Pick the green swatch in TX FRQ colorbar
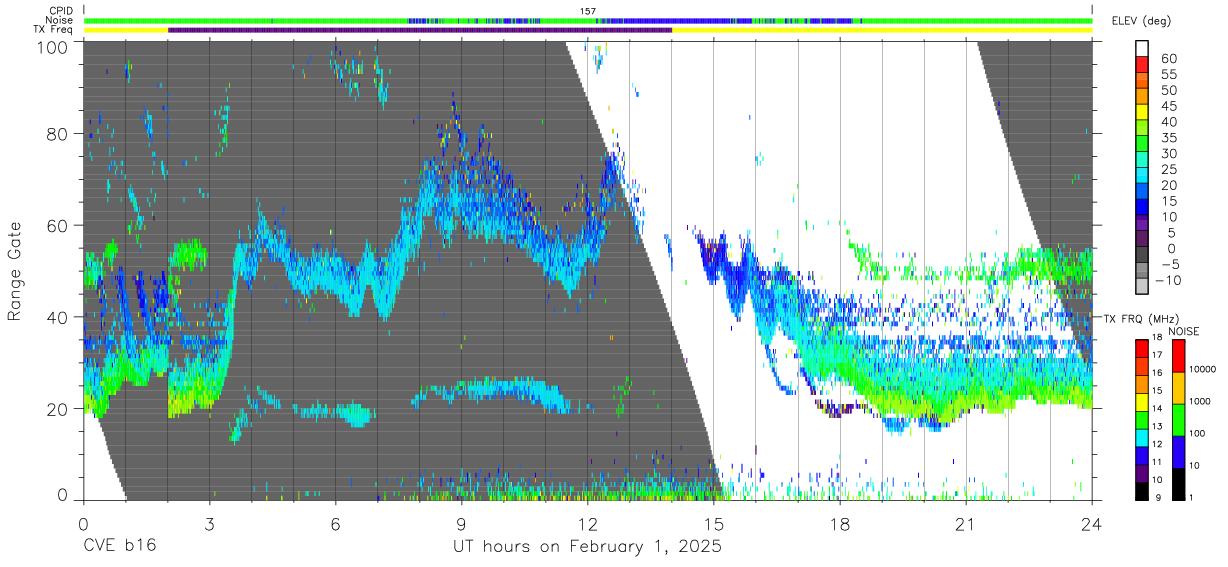 pos(1144,420)
